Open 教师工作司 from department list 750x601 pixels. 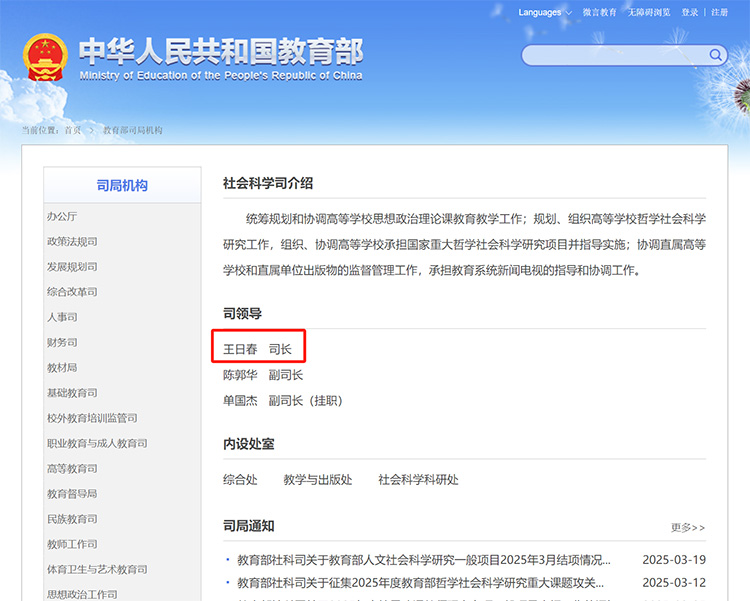[x=72, y=544]
